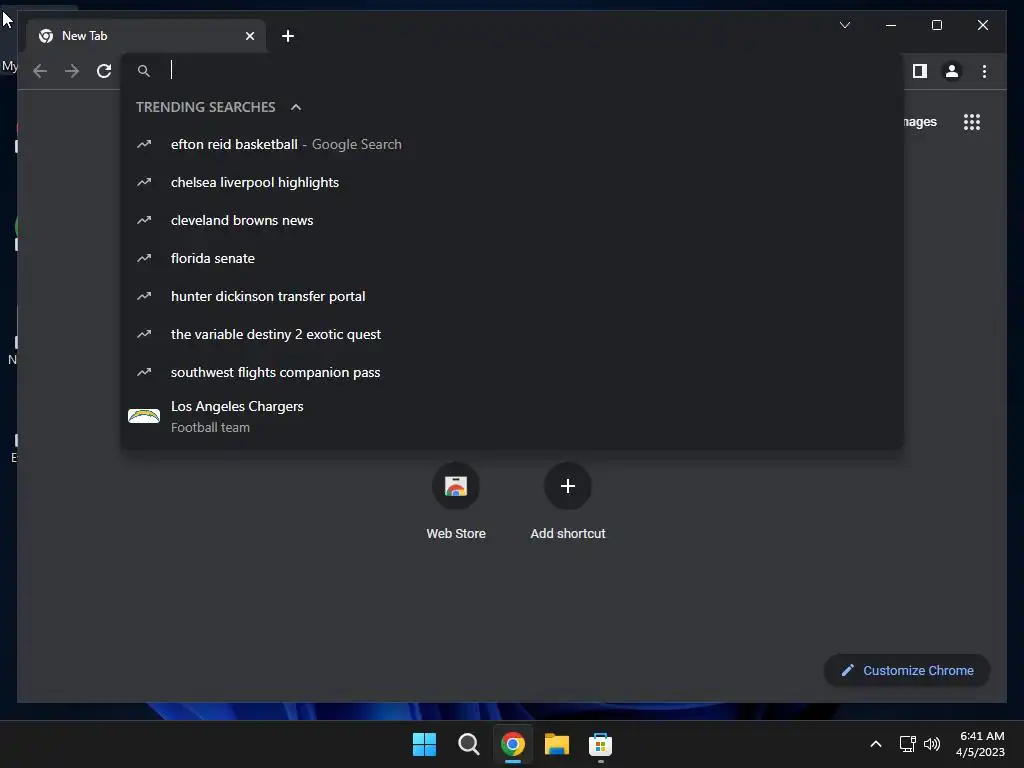Go back using the back arrow
Viewport: 1024px width, 768px height.
(x=40, y=71)
